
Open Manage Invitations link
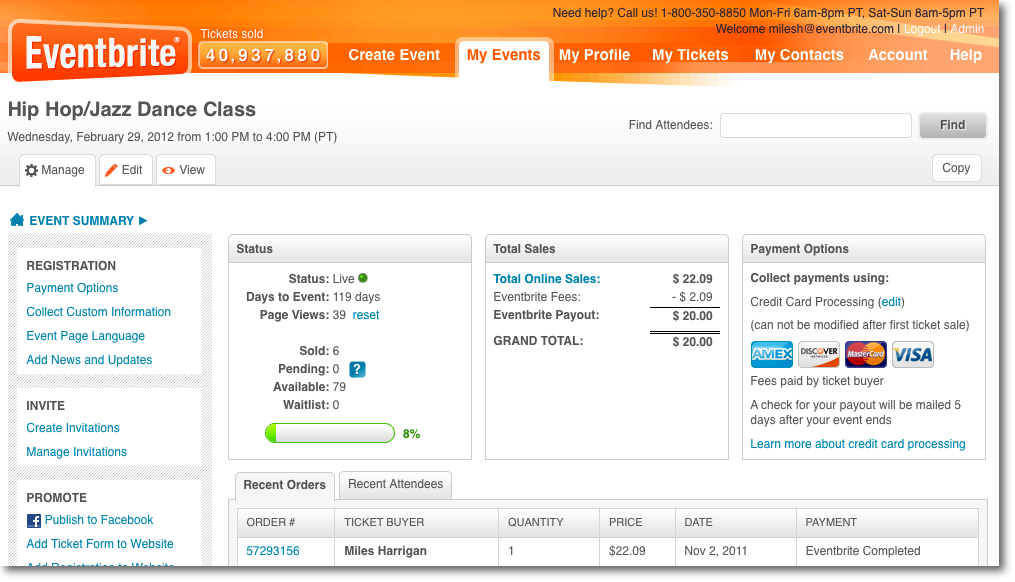coord(76,452)
